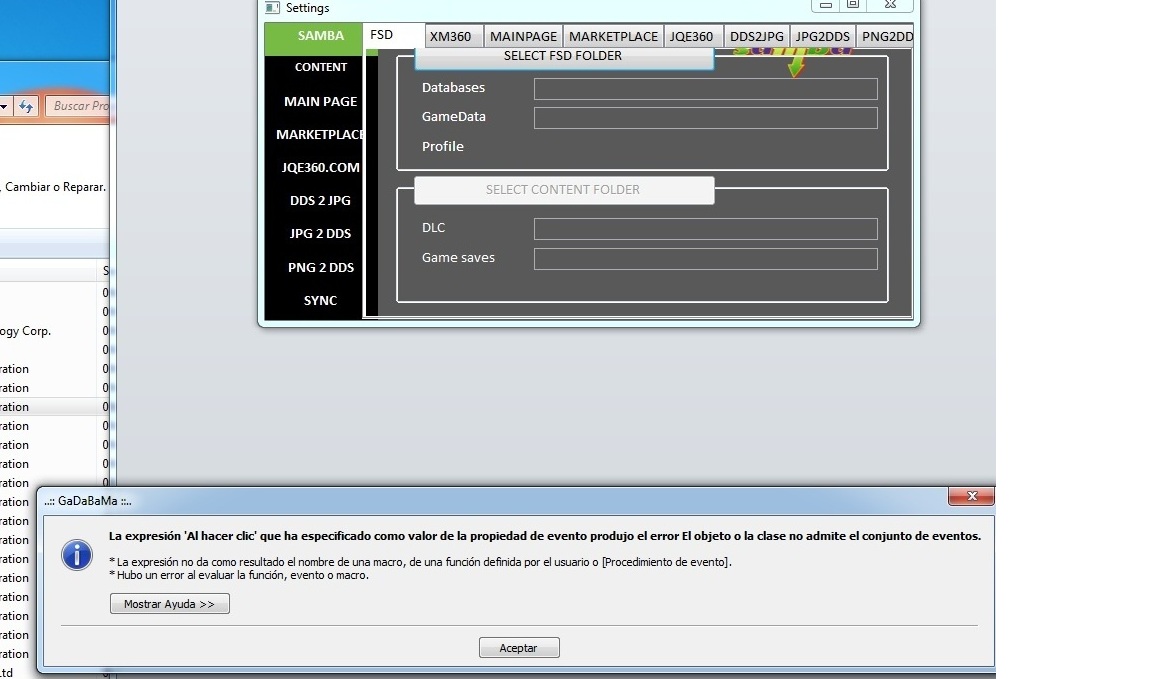Click the Settings window title icon
Screen dimensions: 1152x679
[273, 7]
